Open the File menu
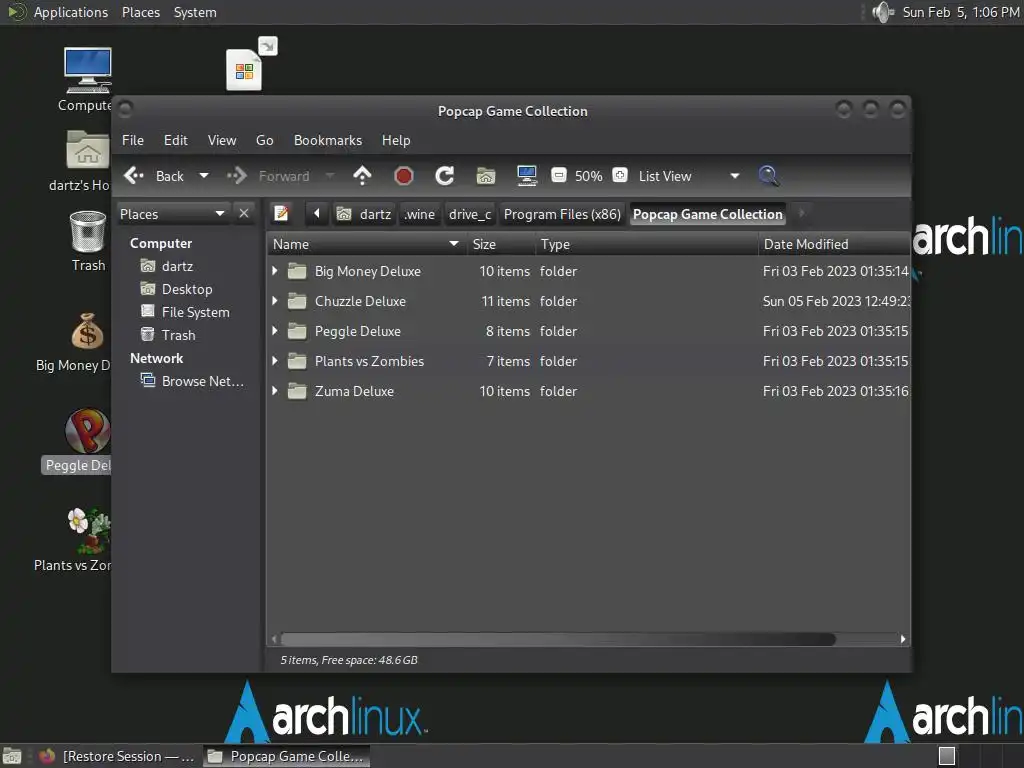Viewport: 1024px width, 768px height. [133, 140]
